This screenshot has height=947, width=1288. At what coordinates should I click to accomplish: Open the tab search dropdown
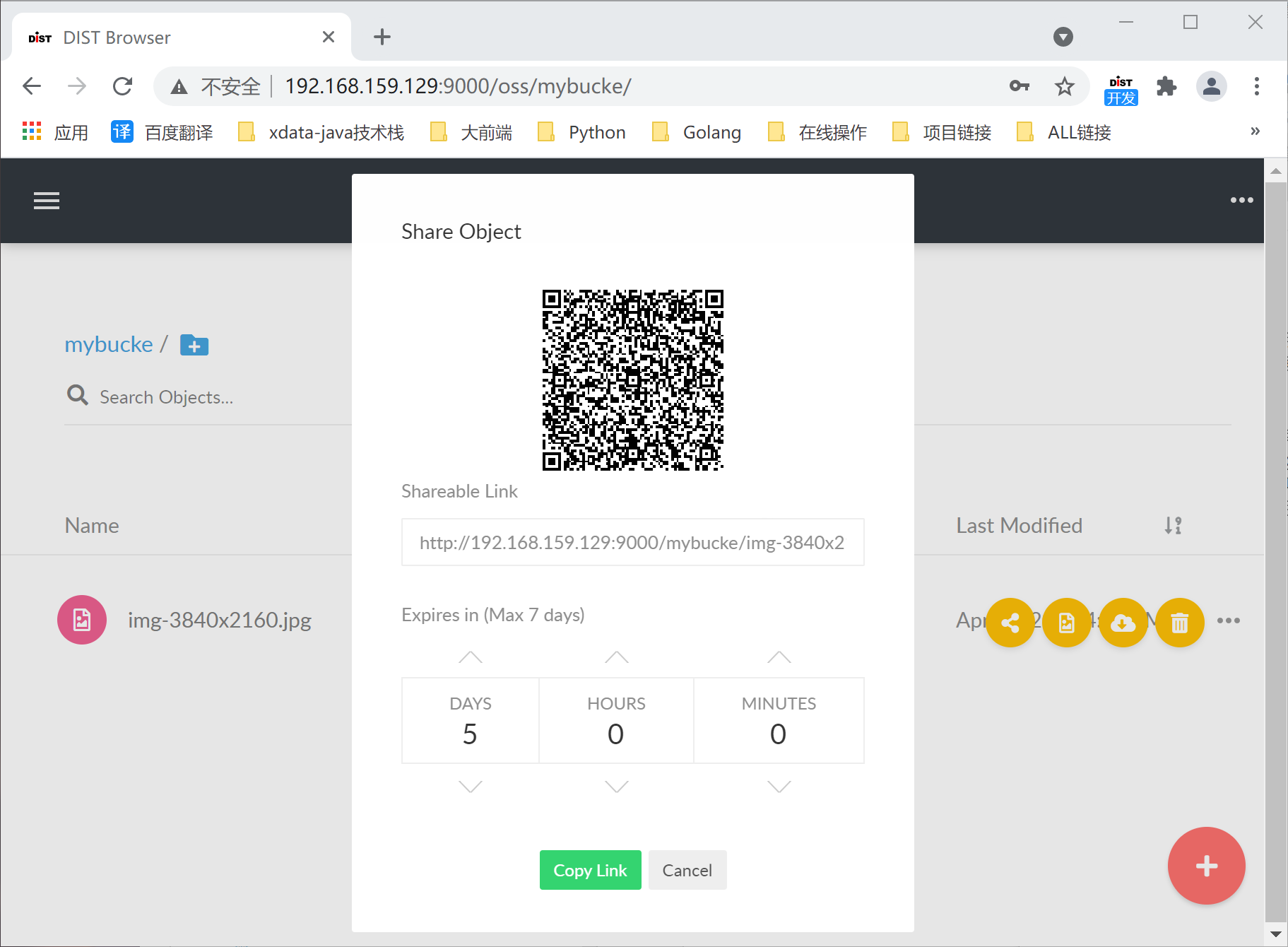[1063, 37]
